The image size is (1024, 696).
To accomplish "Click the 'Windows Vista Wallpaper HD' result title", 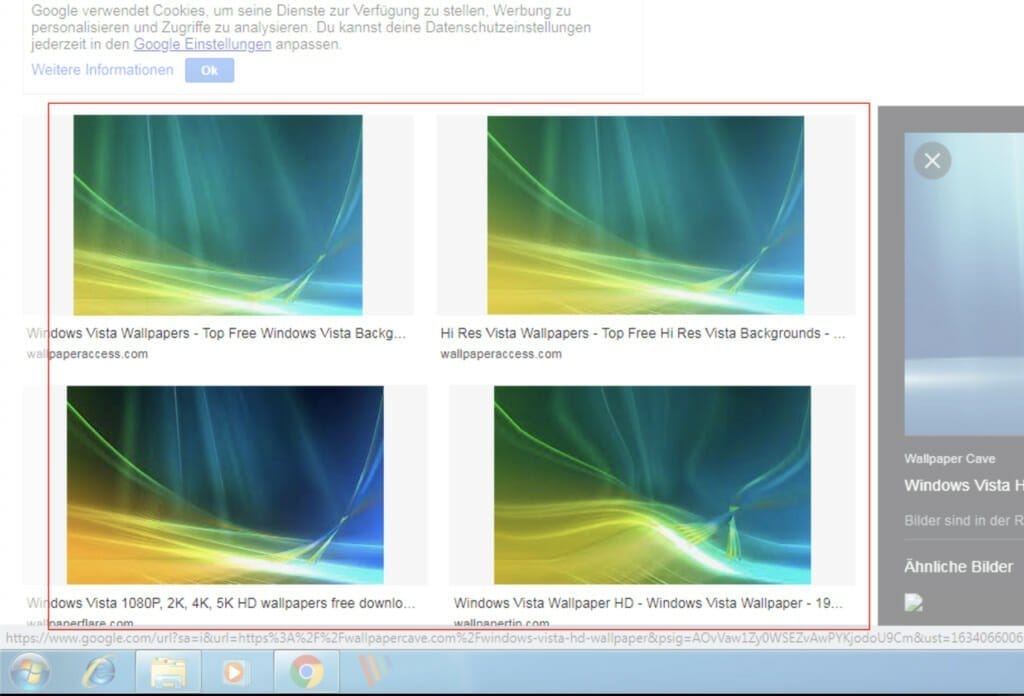I will coord(648,603).
